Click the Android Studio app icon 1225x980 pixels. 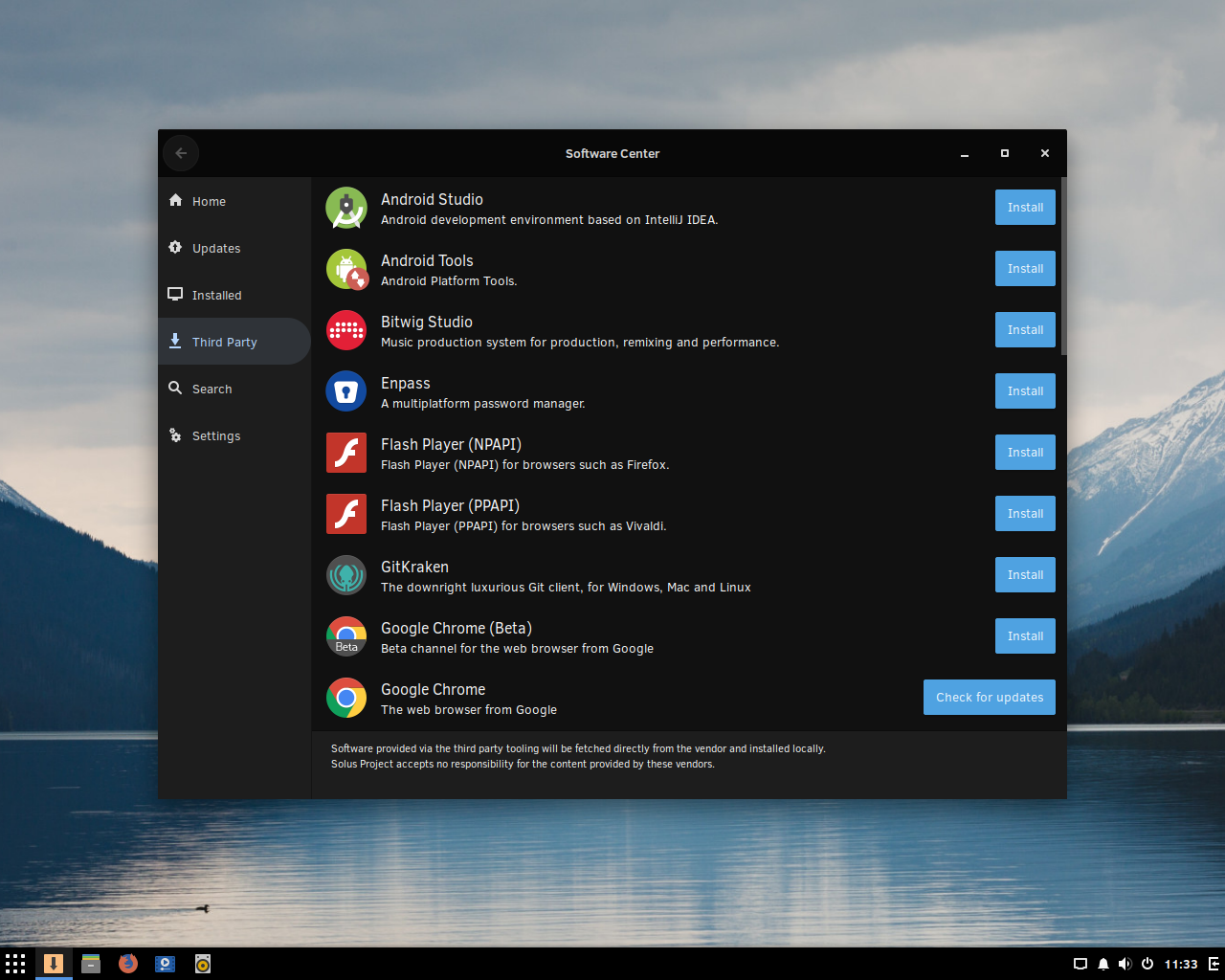coord(346,208)
